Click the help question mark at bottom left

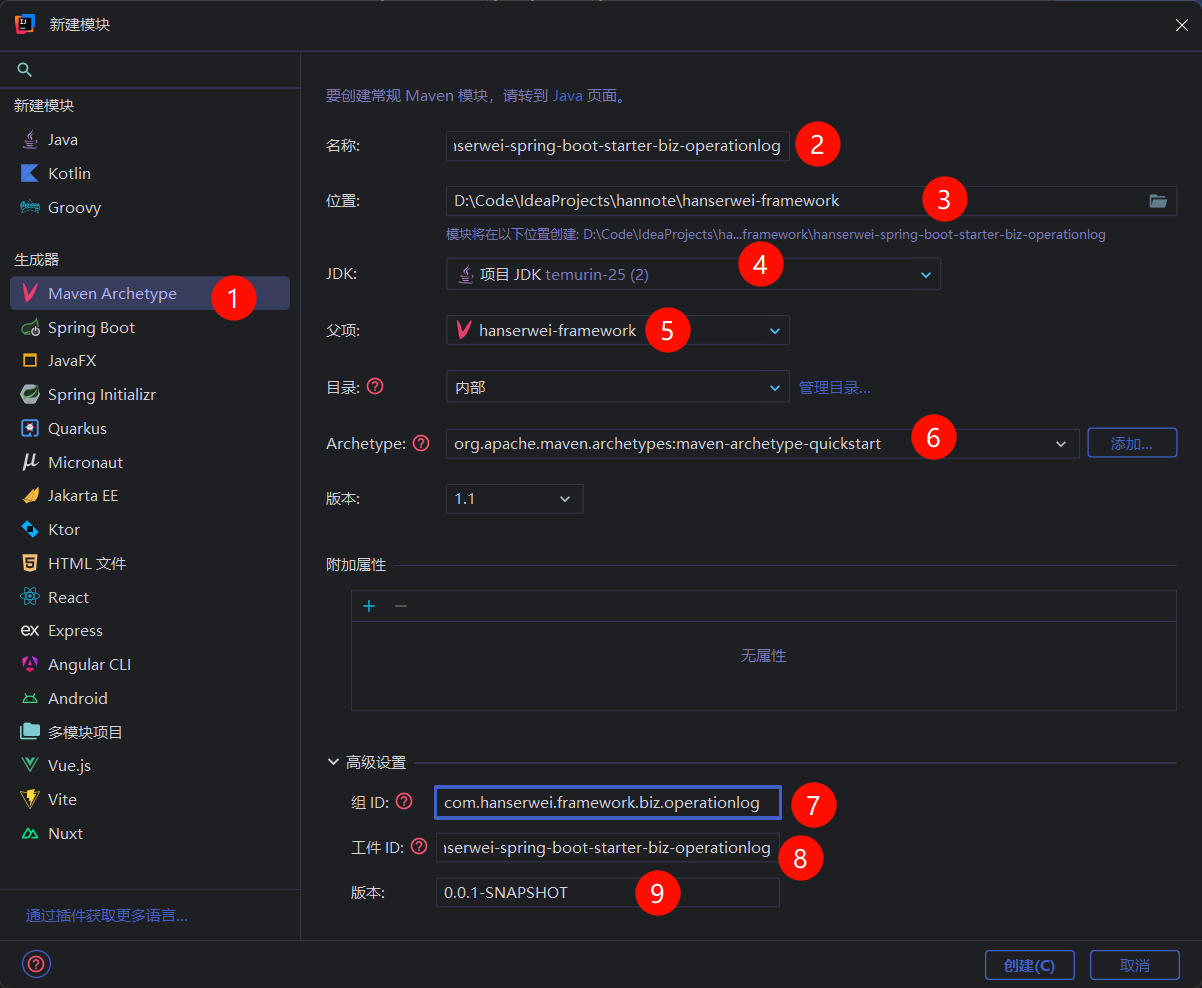[36, 964]
